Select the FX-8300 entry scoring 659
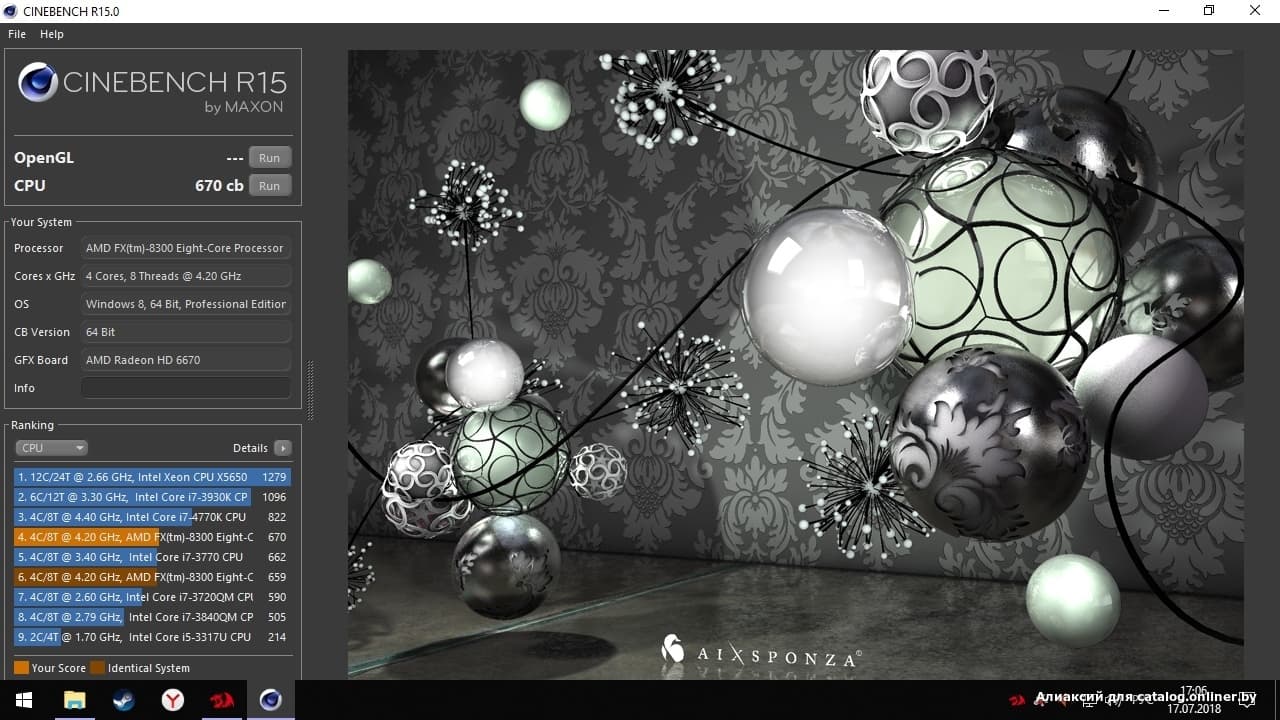 click(x=152, y=577)
